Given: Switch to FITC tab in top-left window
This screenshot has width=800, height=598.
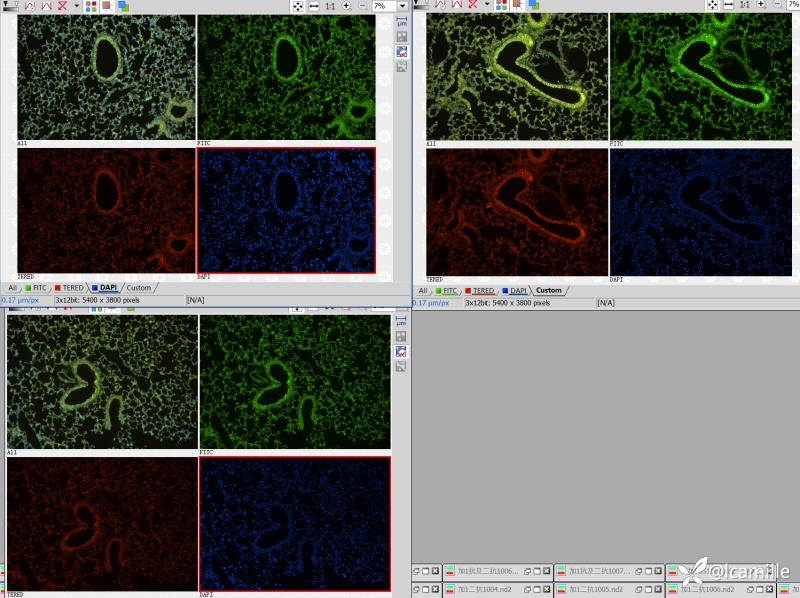Looking at the screenshot, I should point(36,288).
